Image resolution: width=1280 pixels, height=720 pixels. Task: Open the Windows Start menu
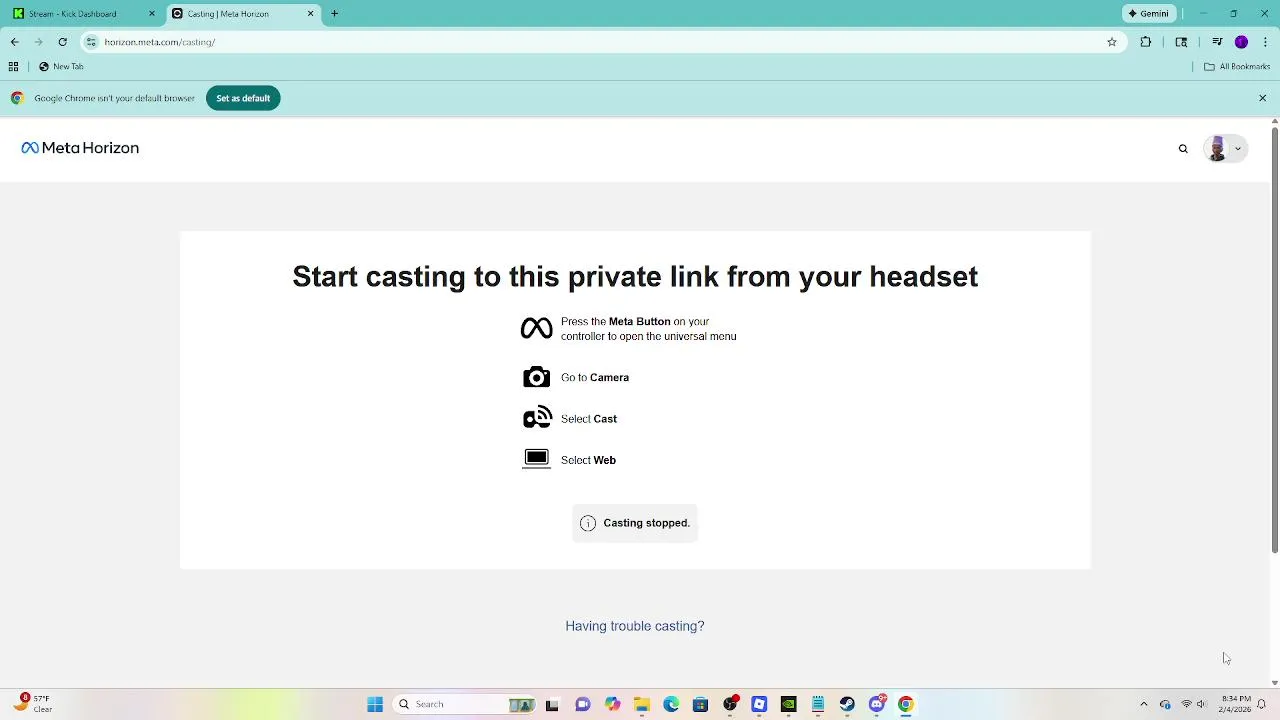tap(375, 704)
